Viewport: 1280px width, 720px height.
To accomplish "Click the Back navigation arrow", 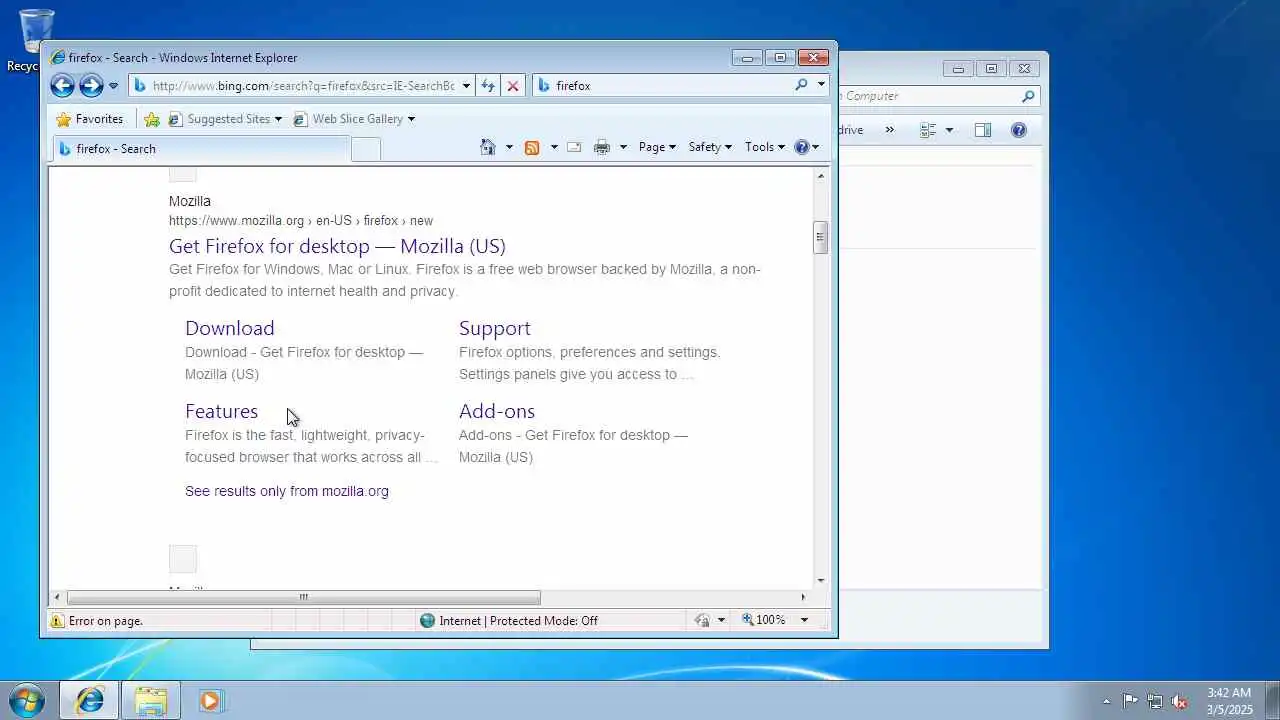I will click(x=62, y=86).
